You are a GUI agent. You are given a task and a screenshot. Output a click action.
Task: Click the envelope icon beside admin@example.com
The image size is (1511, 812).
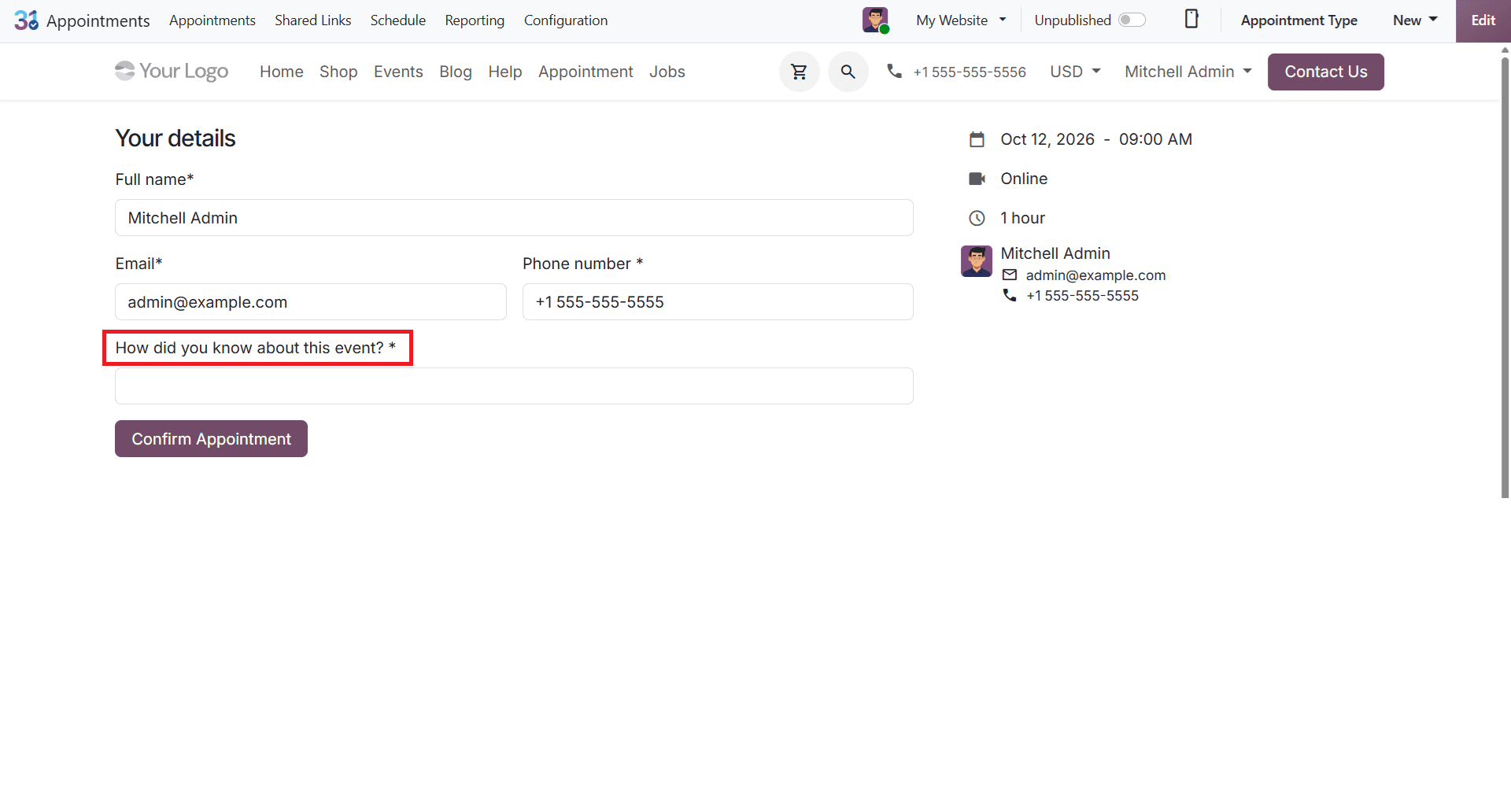click(x=1010, y=275)
